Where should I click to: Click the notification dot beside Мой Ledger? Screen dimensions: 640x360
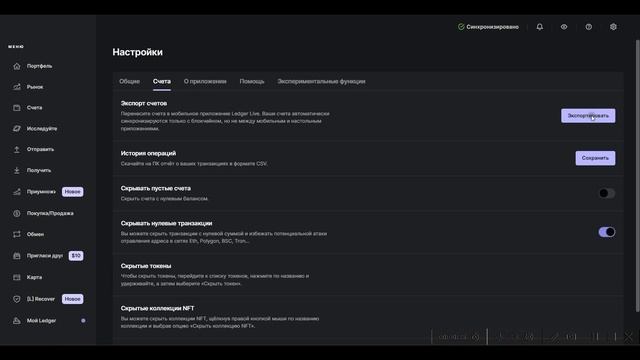83,321
